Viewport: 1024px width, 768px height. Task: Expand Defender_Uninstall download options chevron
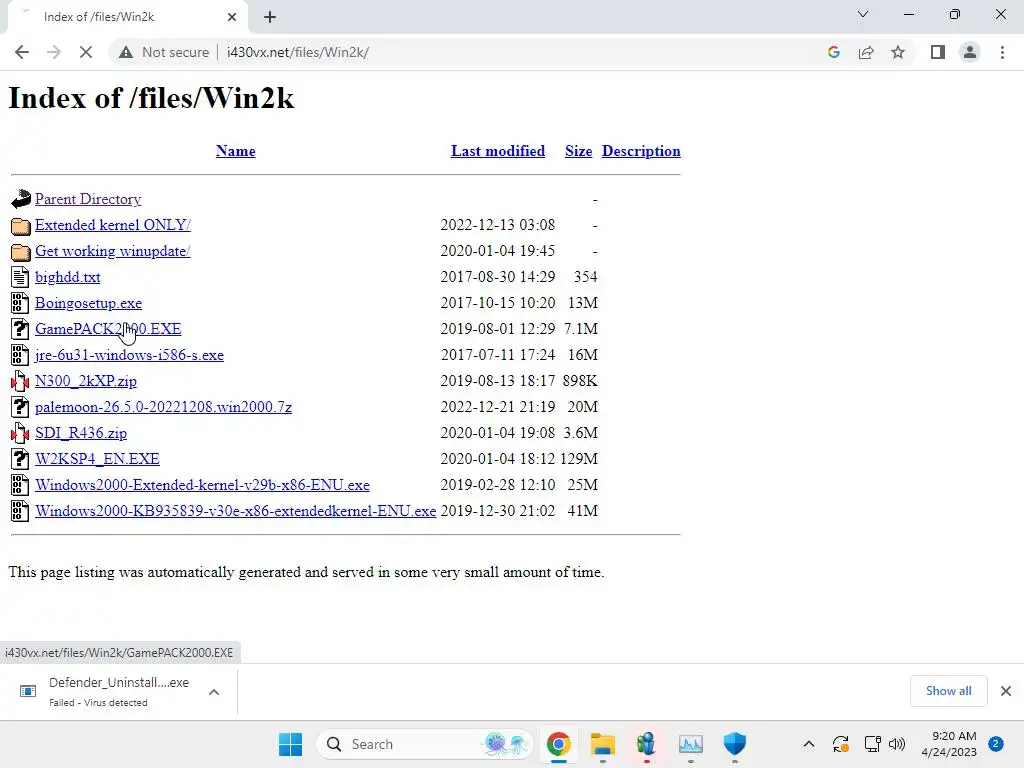(x=214, y=692)
